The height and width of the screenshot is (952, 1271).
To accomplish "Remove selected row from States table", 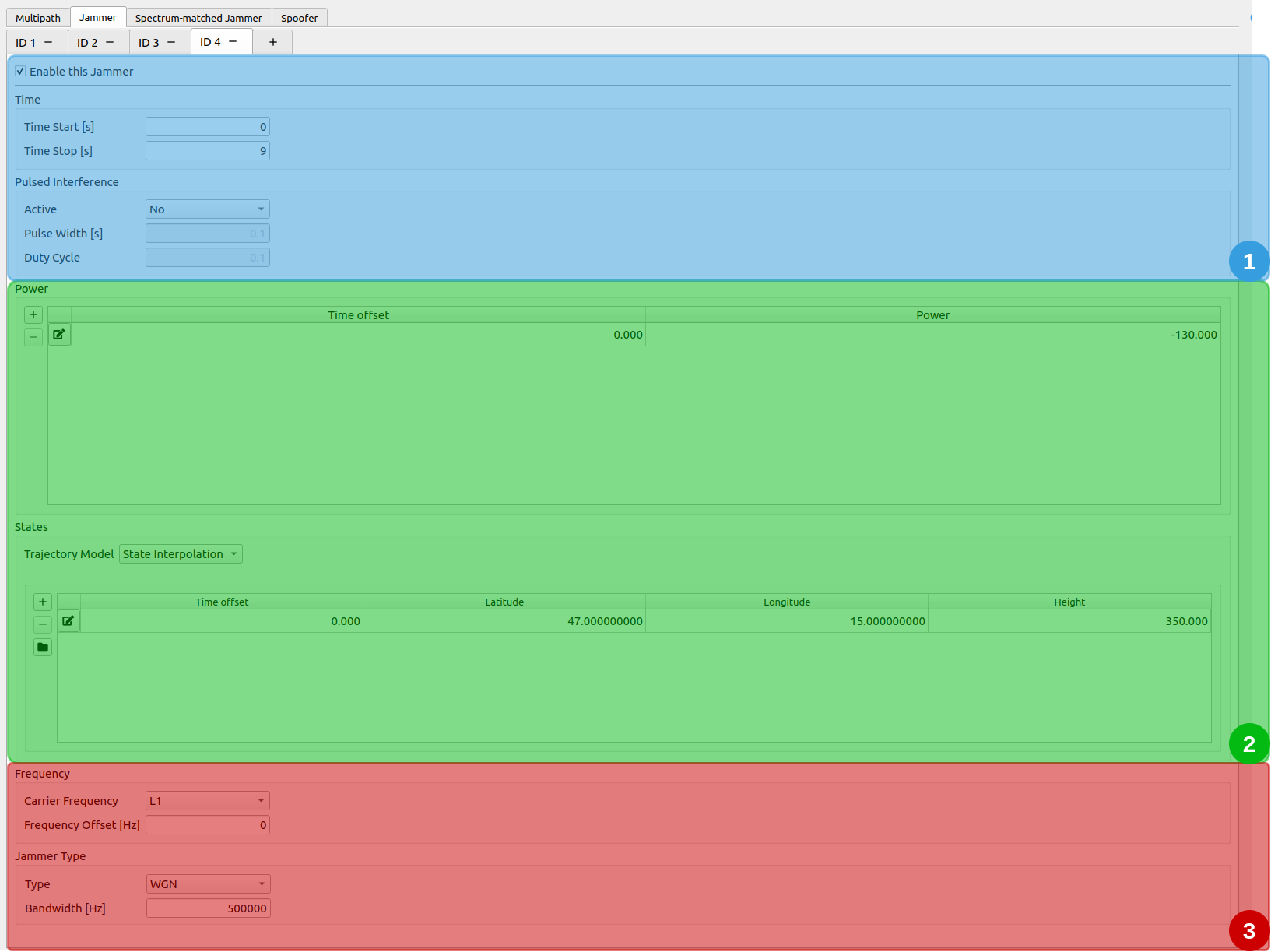I will coord(43,624).
